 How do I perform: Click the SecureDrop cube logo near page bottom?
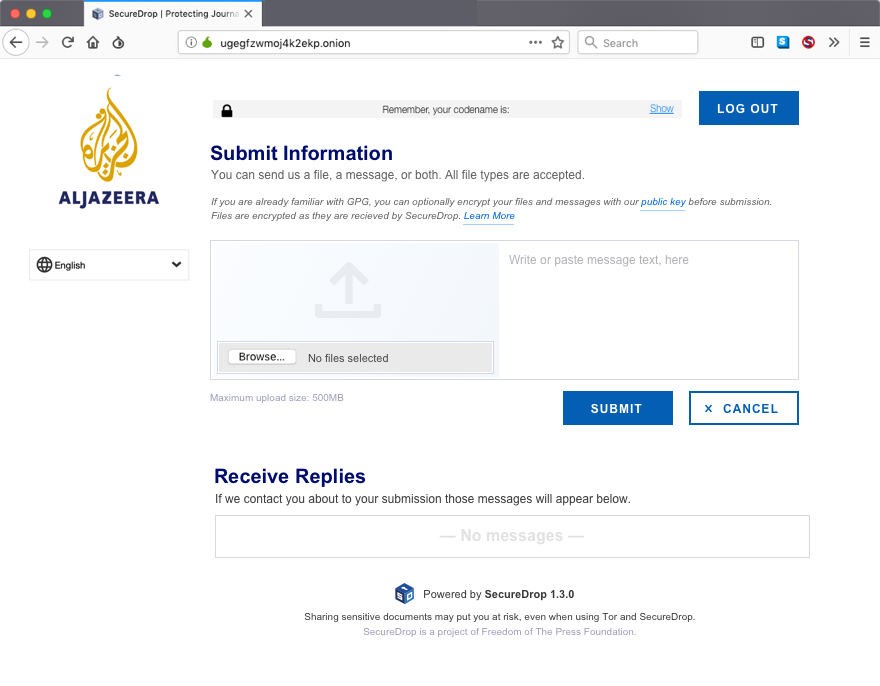405,593
